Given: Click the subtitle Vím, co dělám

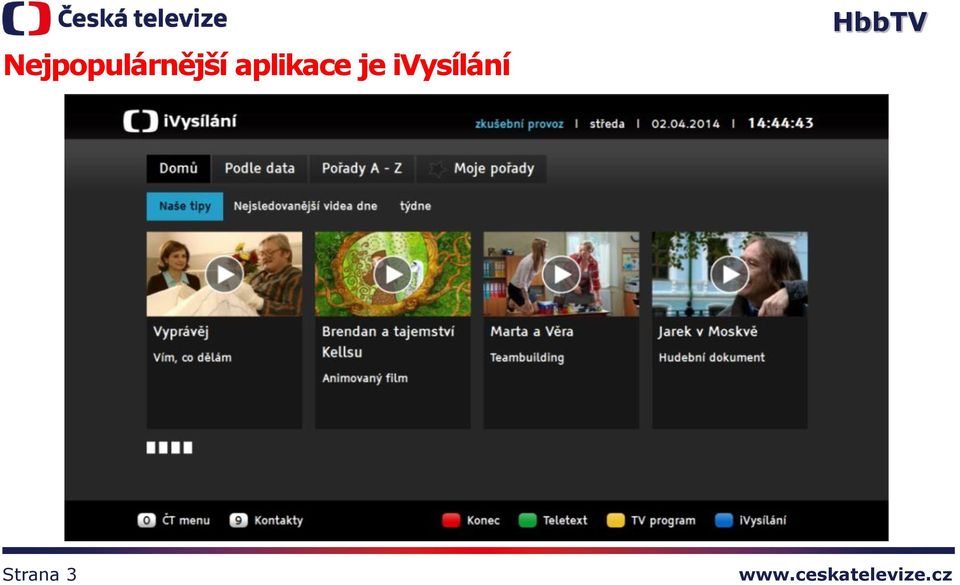Looking at the screenshot, I should [x=192, y=357].
